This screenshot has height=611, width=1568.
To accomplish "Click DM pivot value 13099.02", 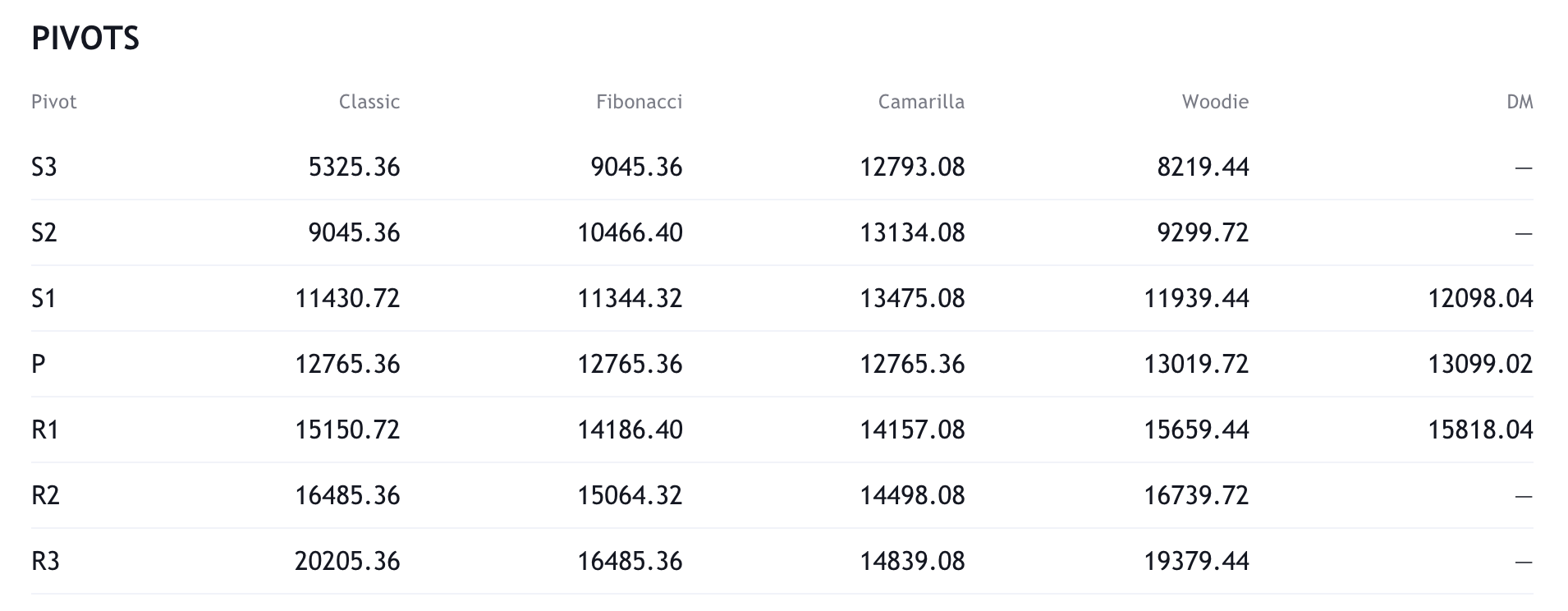I will [1480, 365].
